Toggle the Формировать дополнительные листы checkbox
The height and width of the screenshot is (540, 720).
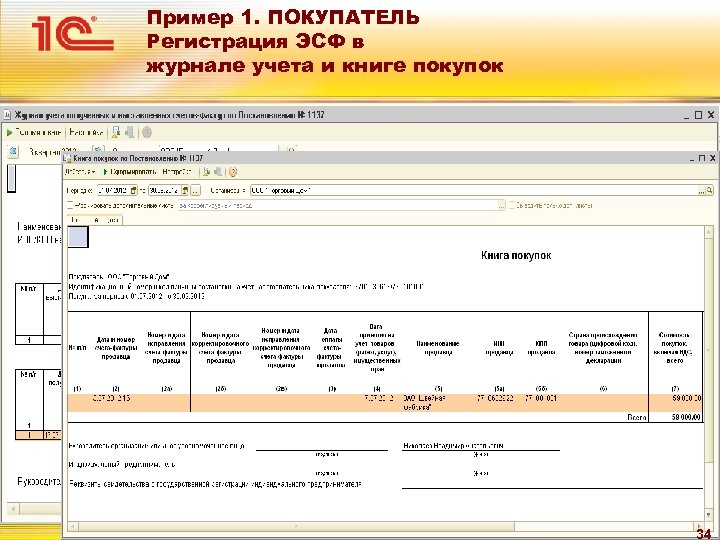(x=70, y=205)
